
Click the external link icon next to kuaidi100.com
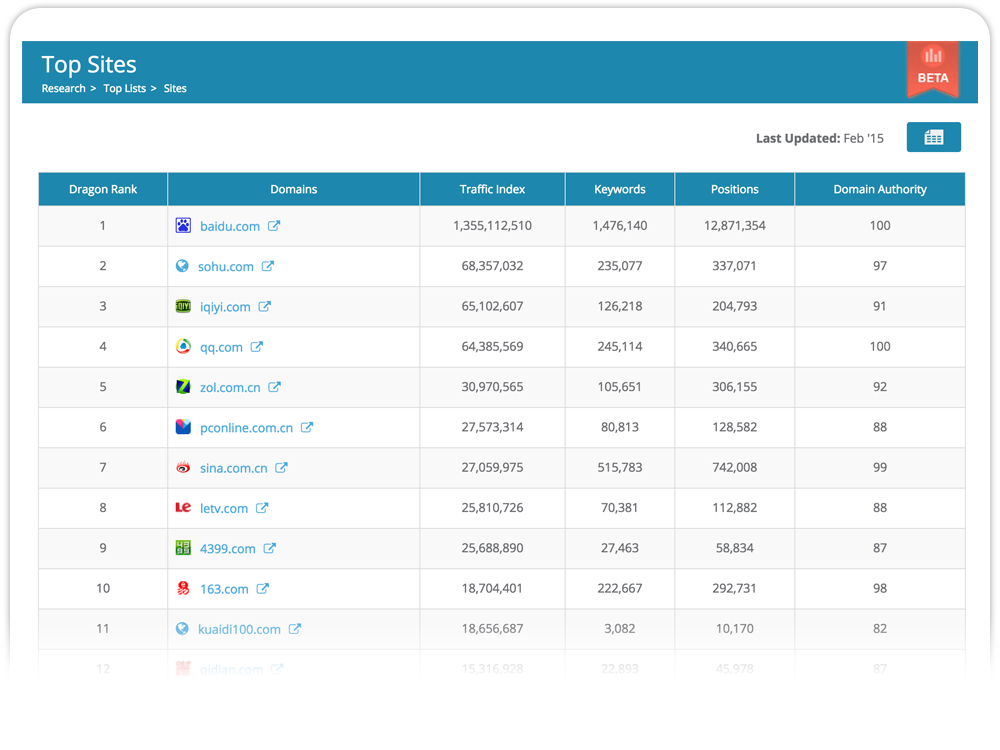click(x=295, y=629)
